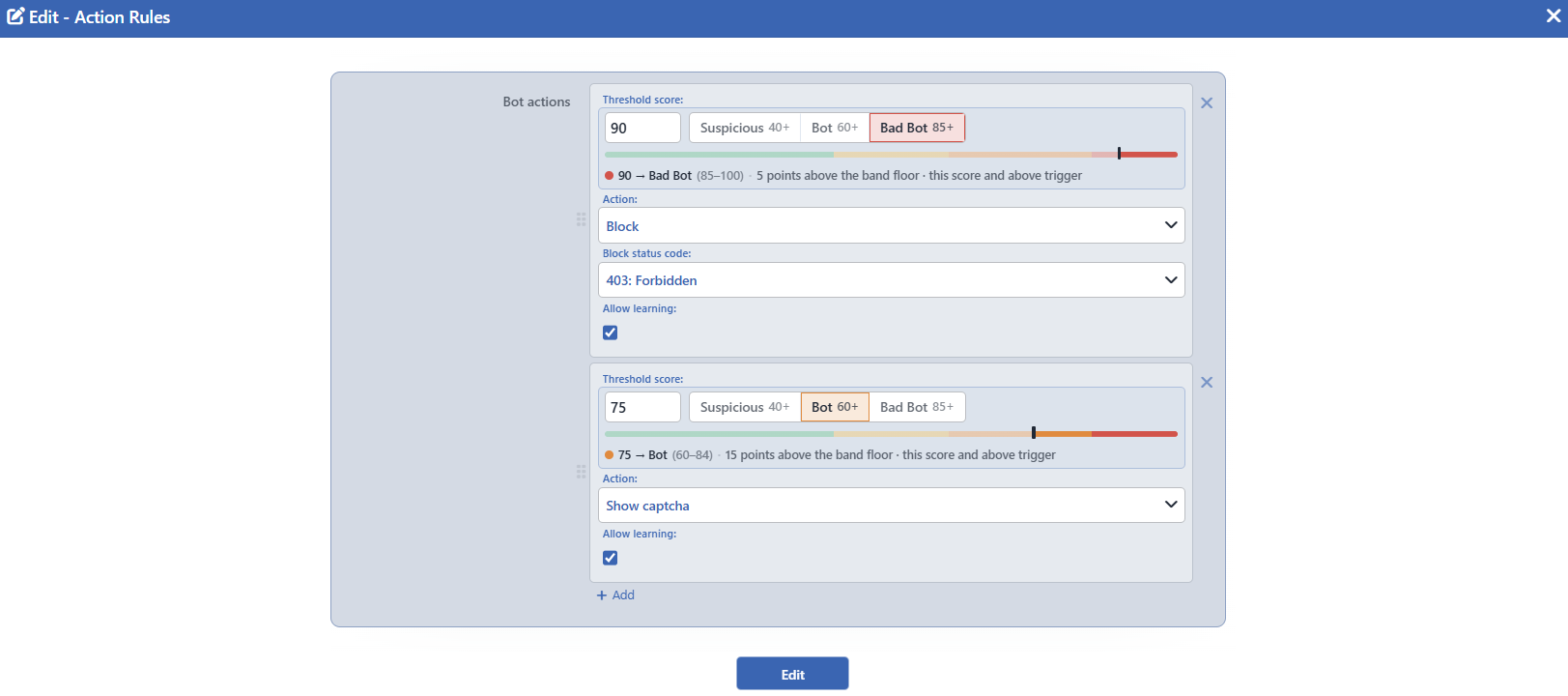Image resolution: width=1568 pixels, height=696 pixels.
Task: Uncheck Allow learning for the Block rule
Action: tap(611, 333)
